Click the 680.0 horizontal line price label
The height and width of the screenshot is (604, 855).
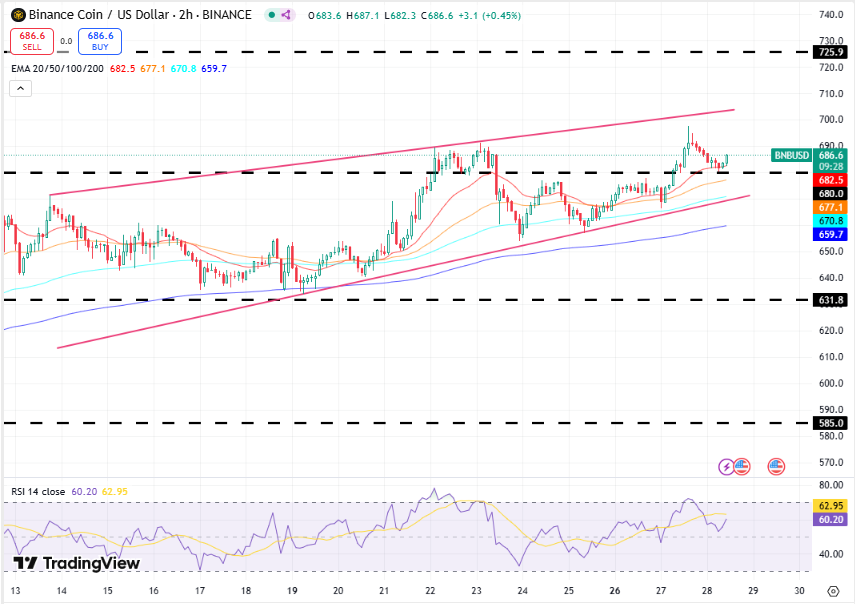coord(830,194)
